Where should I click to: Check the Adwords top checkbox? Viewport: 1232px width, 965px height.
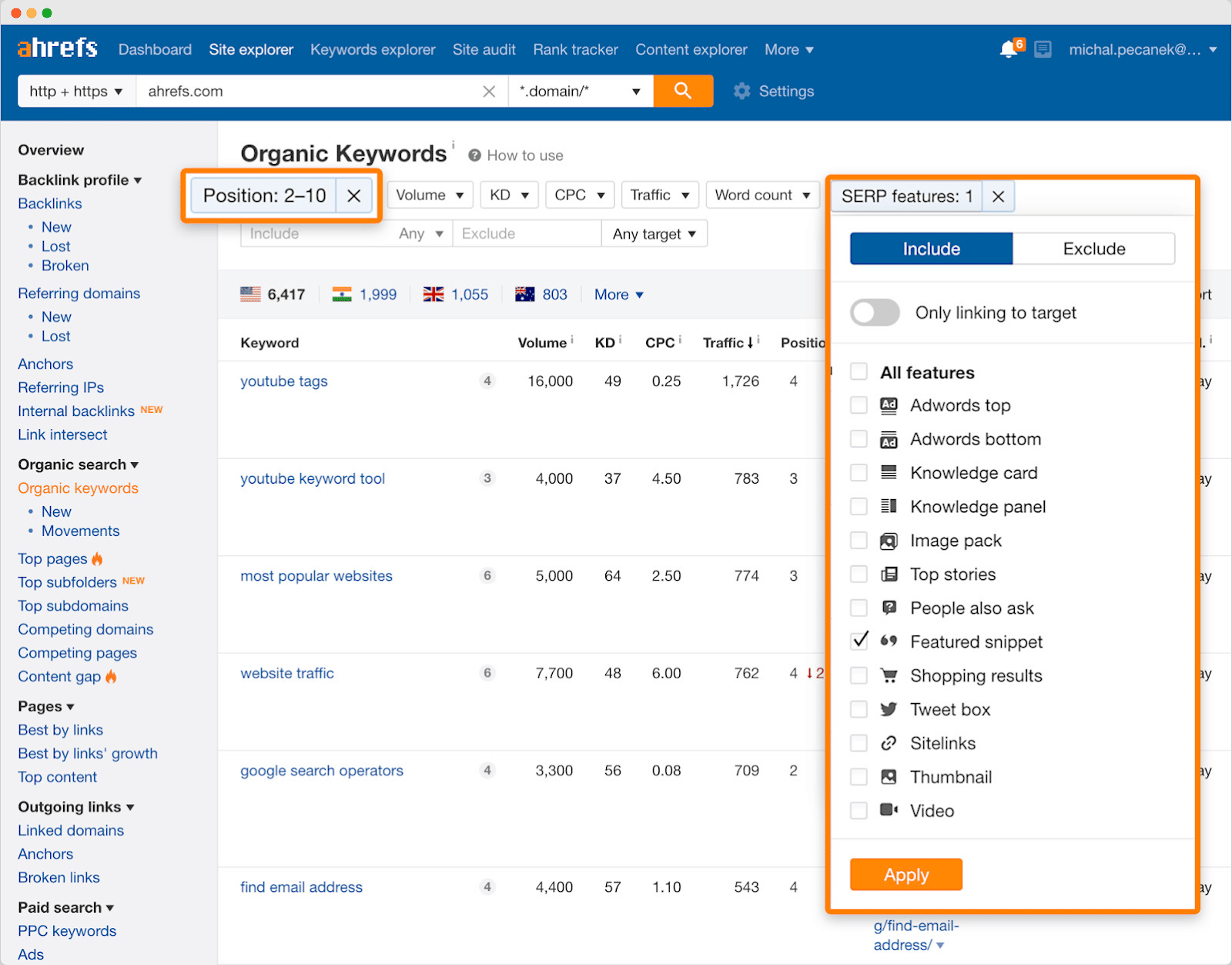(x=859, y=405)
